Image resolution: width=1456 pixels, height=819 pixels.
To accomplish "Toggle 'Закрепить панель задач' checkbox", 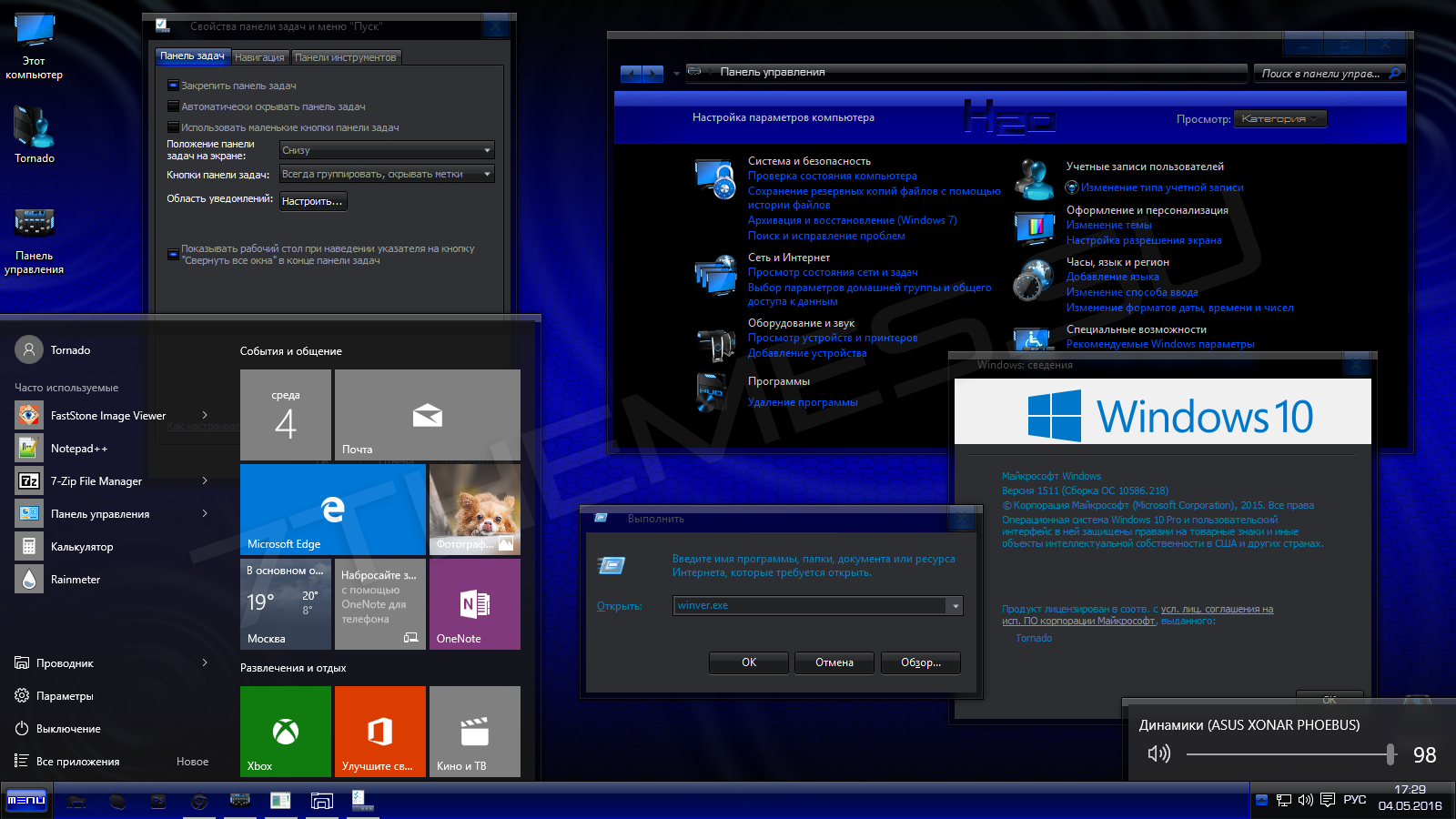I will coord(173,86).
